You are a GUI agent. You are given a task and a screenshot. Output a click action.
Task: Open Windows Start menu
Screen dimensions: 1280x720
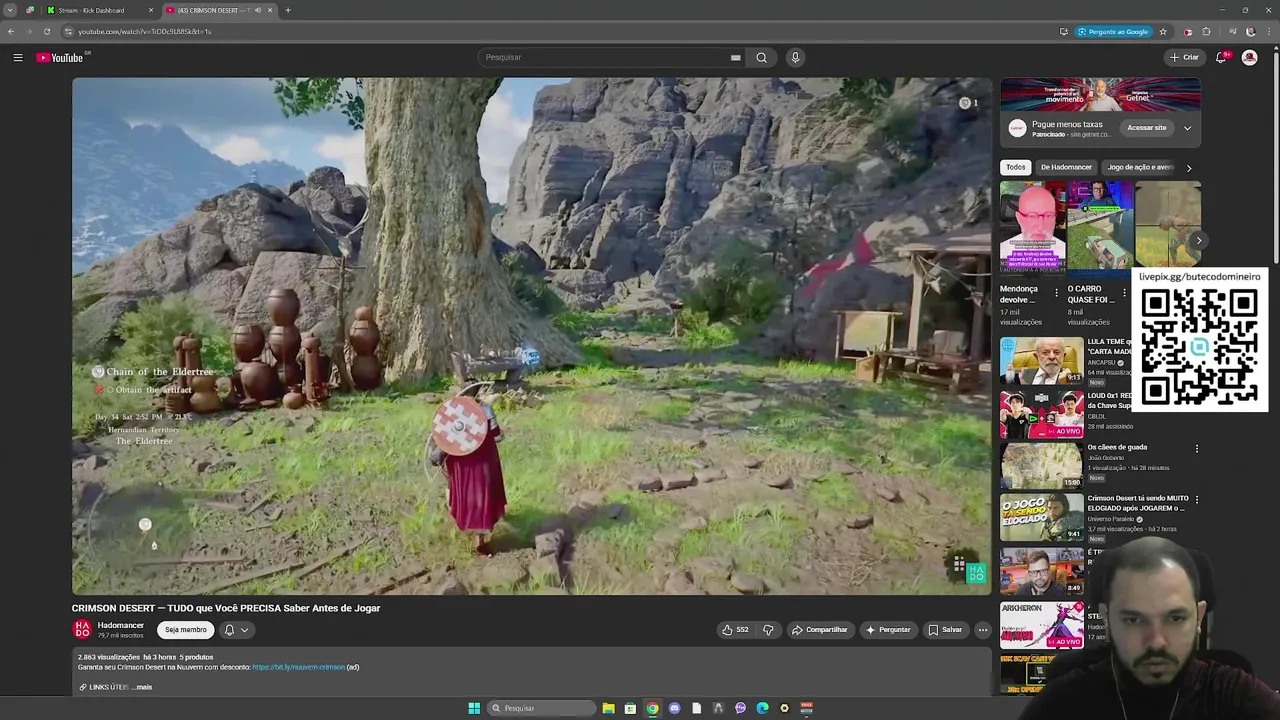474,708
